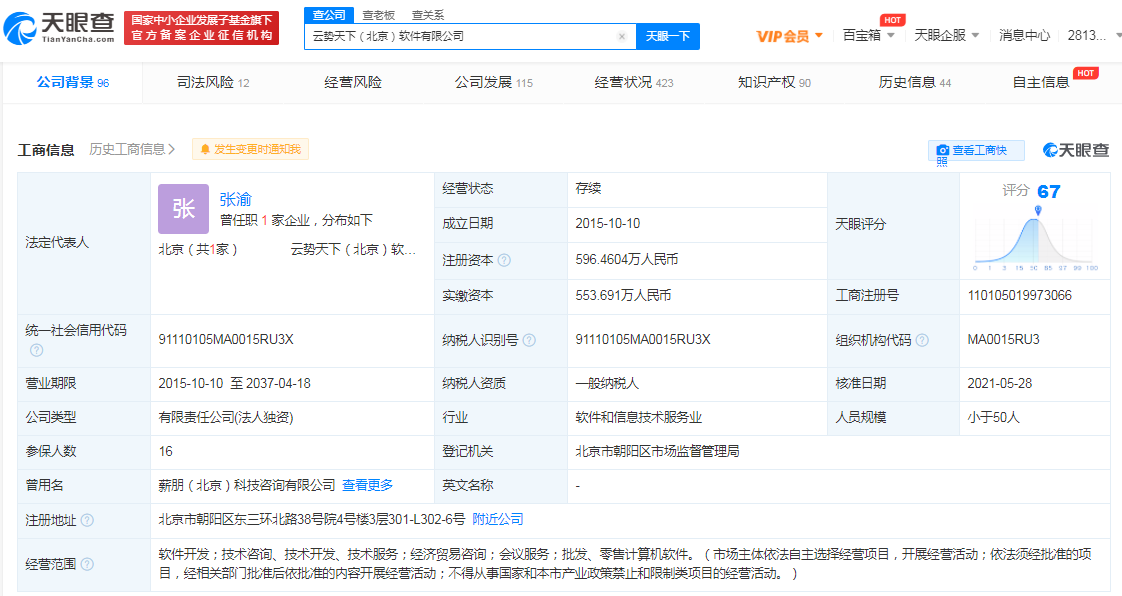Click the 发生变更时通知我 notification button
This screenshot has width=1122, height=596.
pos(250,150)
